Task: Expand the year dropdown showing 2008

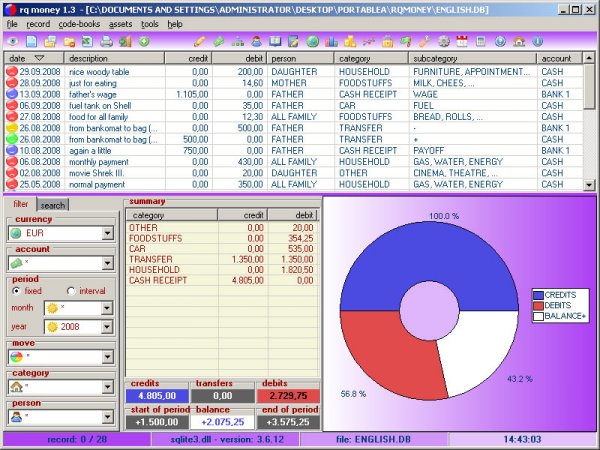Action: coord(107,327)
